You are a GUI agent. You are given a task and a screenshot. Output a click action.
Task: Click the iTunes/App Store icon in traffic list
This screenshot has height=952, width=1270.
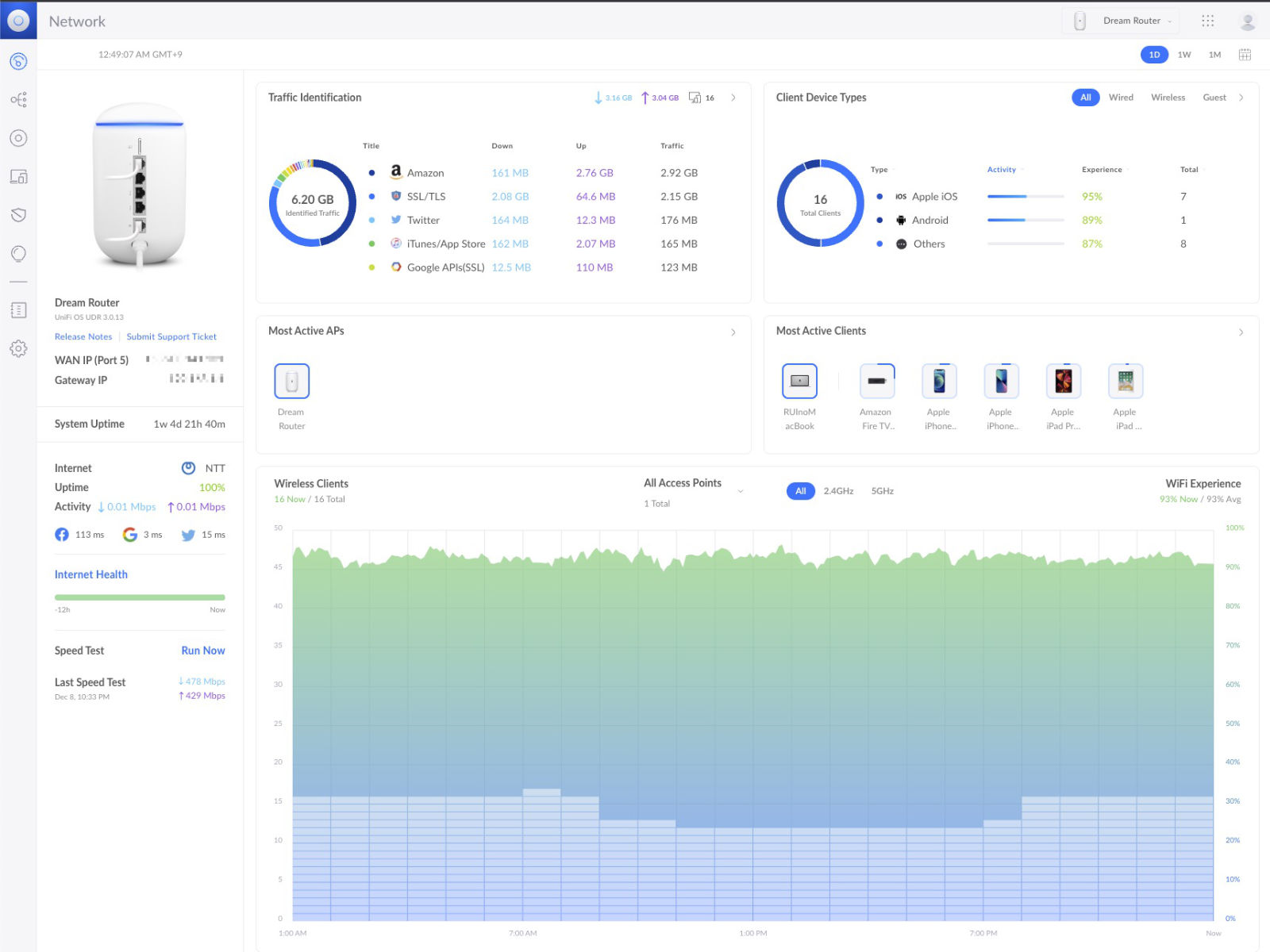point(395,244)
